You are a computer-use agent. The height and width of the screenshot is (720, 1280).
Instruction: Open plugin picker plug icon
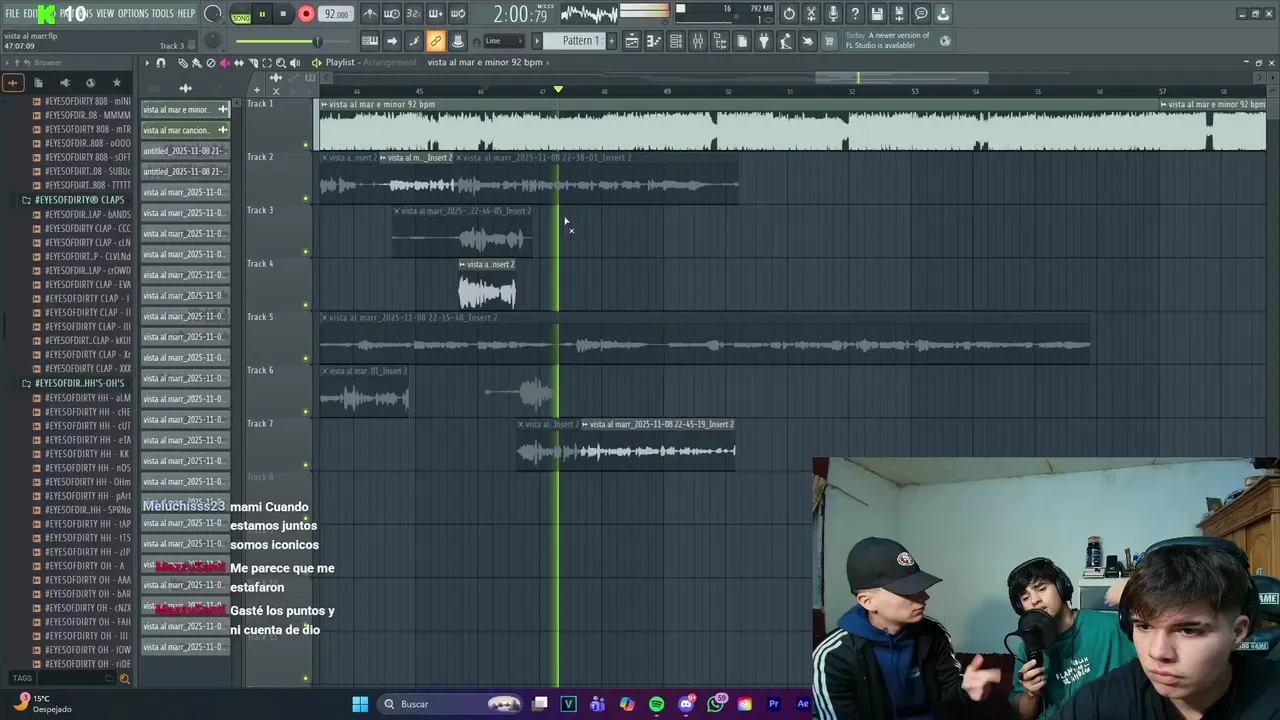pyautogui.click(x=764, y=41)
